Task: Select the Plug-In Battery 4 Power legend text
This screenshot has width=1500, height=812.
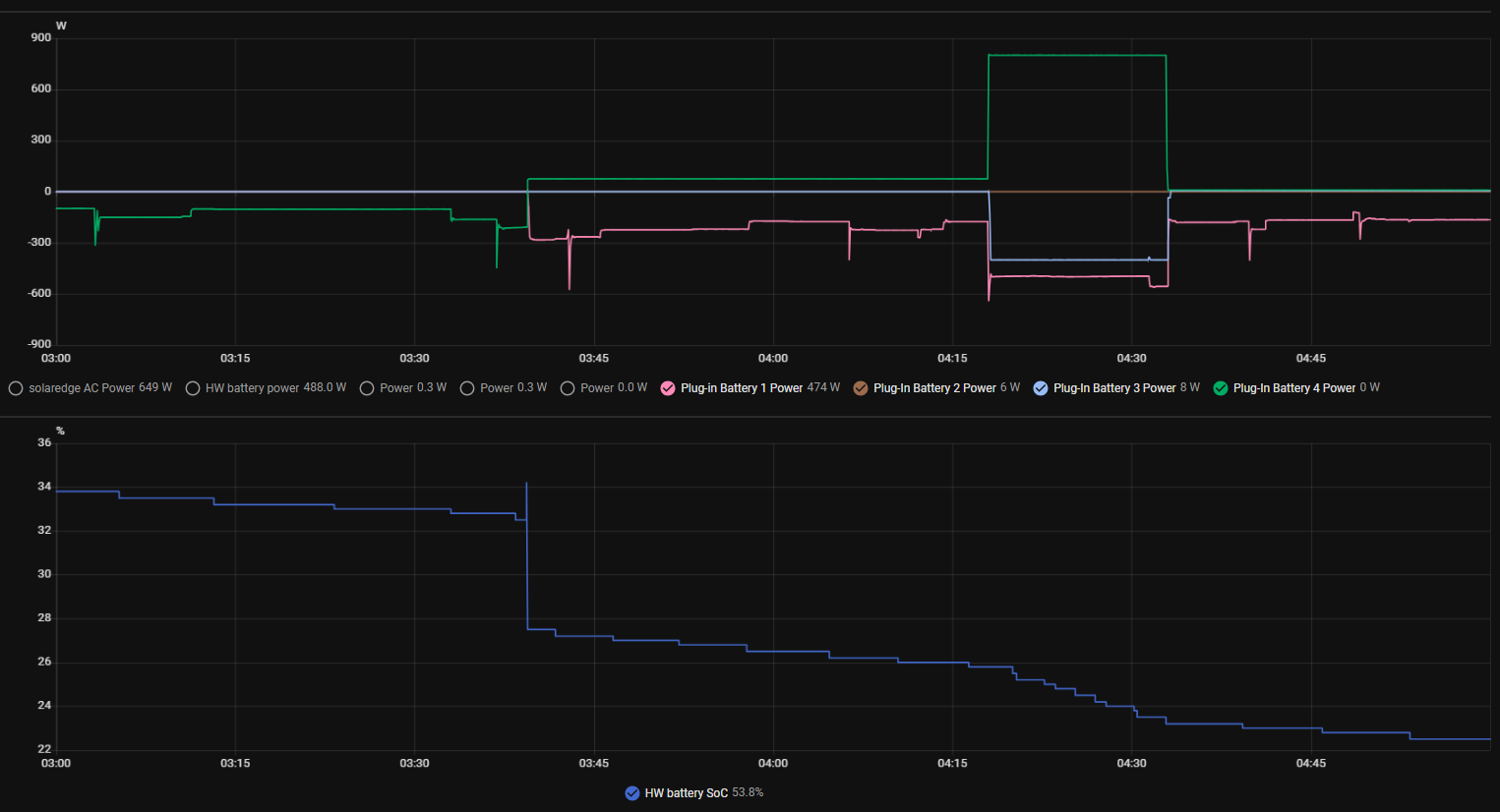Action: tap(1294, 388)
